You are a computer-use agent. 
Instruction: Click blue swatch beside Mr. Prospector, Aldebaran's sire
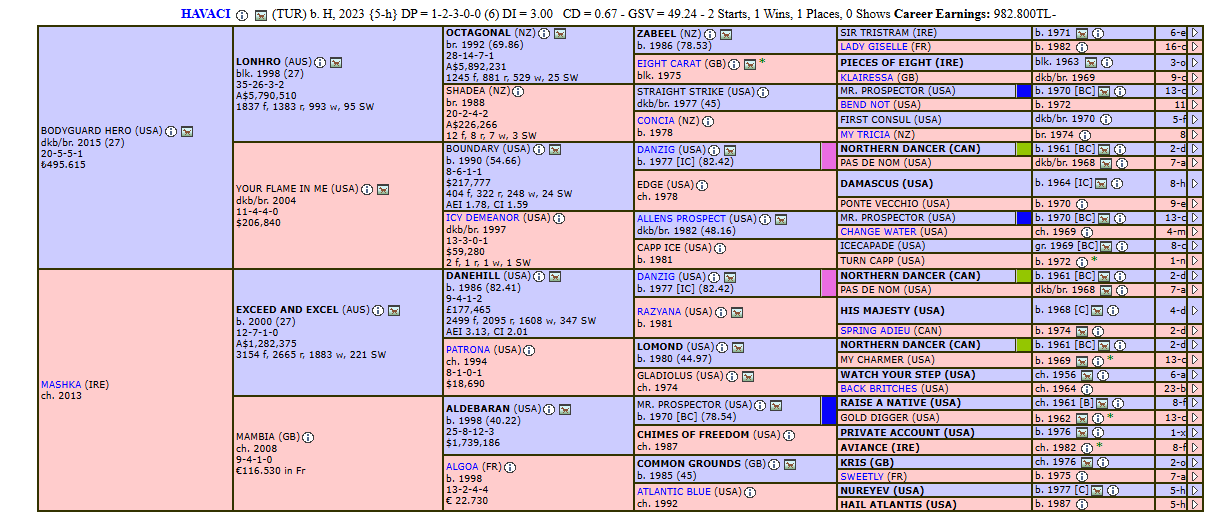[x=827, y=411]
